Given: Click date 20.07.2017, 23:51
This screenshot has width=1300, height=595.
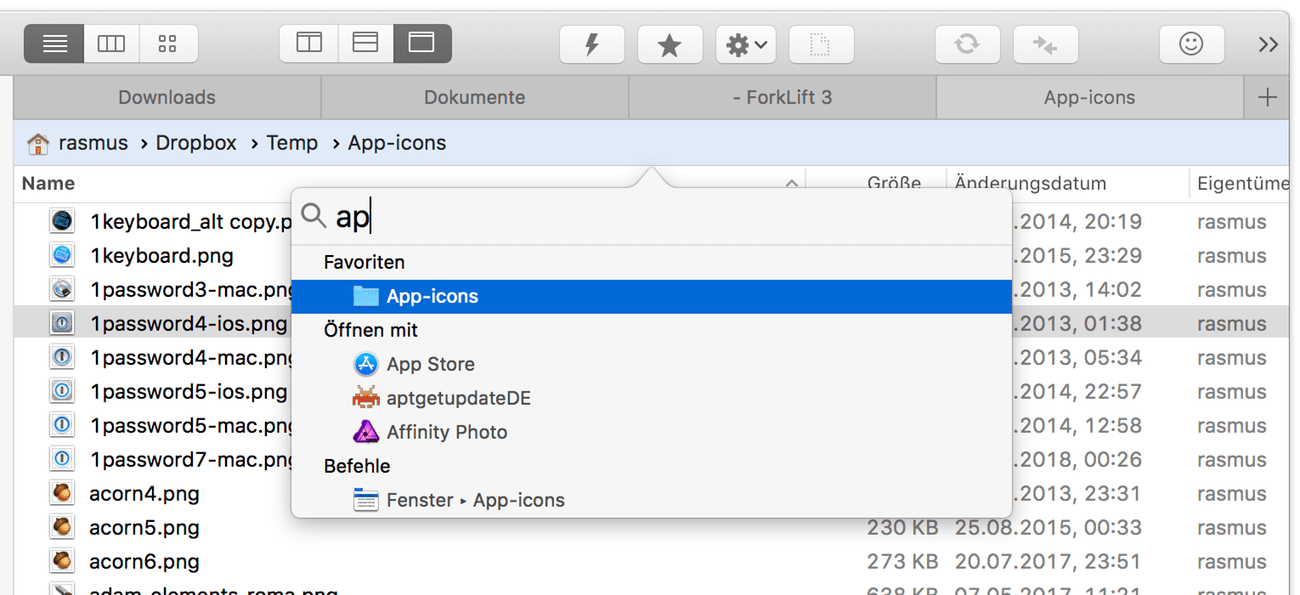Looking at the screenshot, I should [1048, 562].
